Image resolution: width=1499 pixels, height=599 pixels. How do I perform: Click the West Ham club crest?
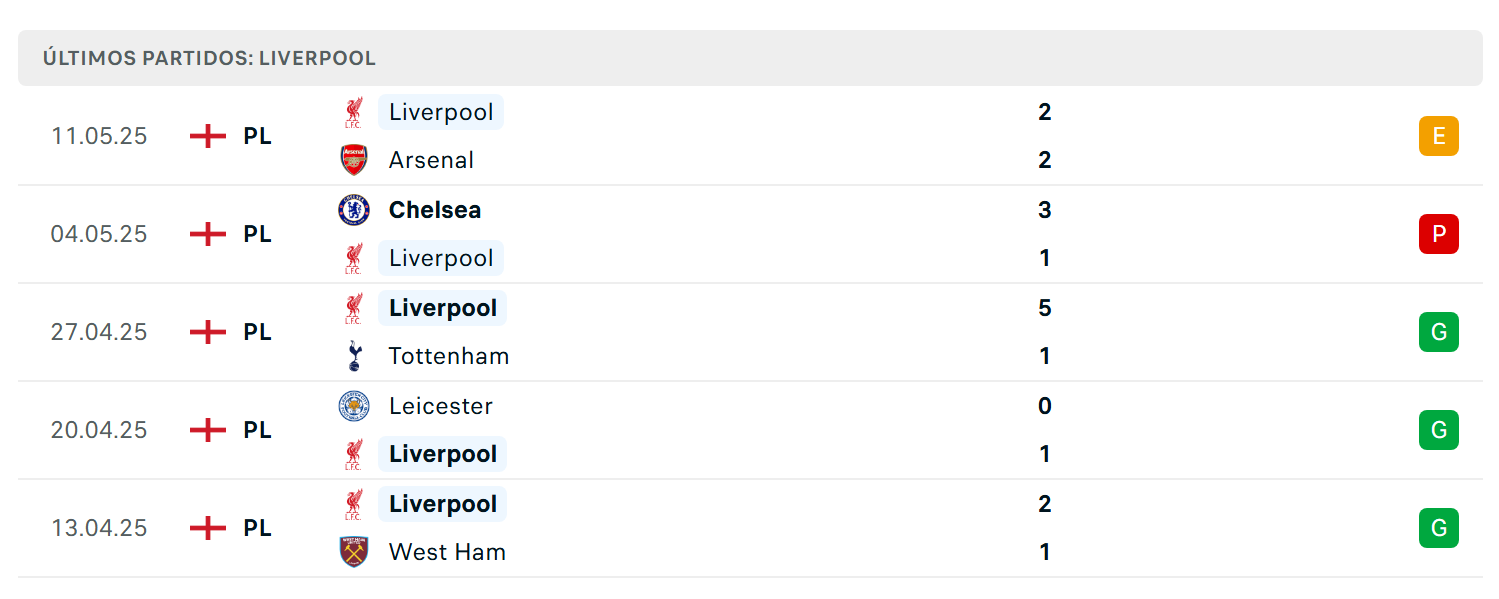pos(354,552)
